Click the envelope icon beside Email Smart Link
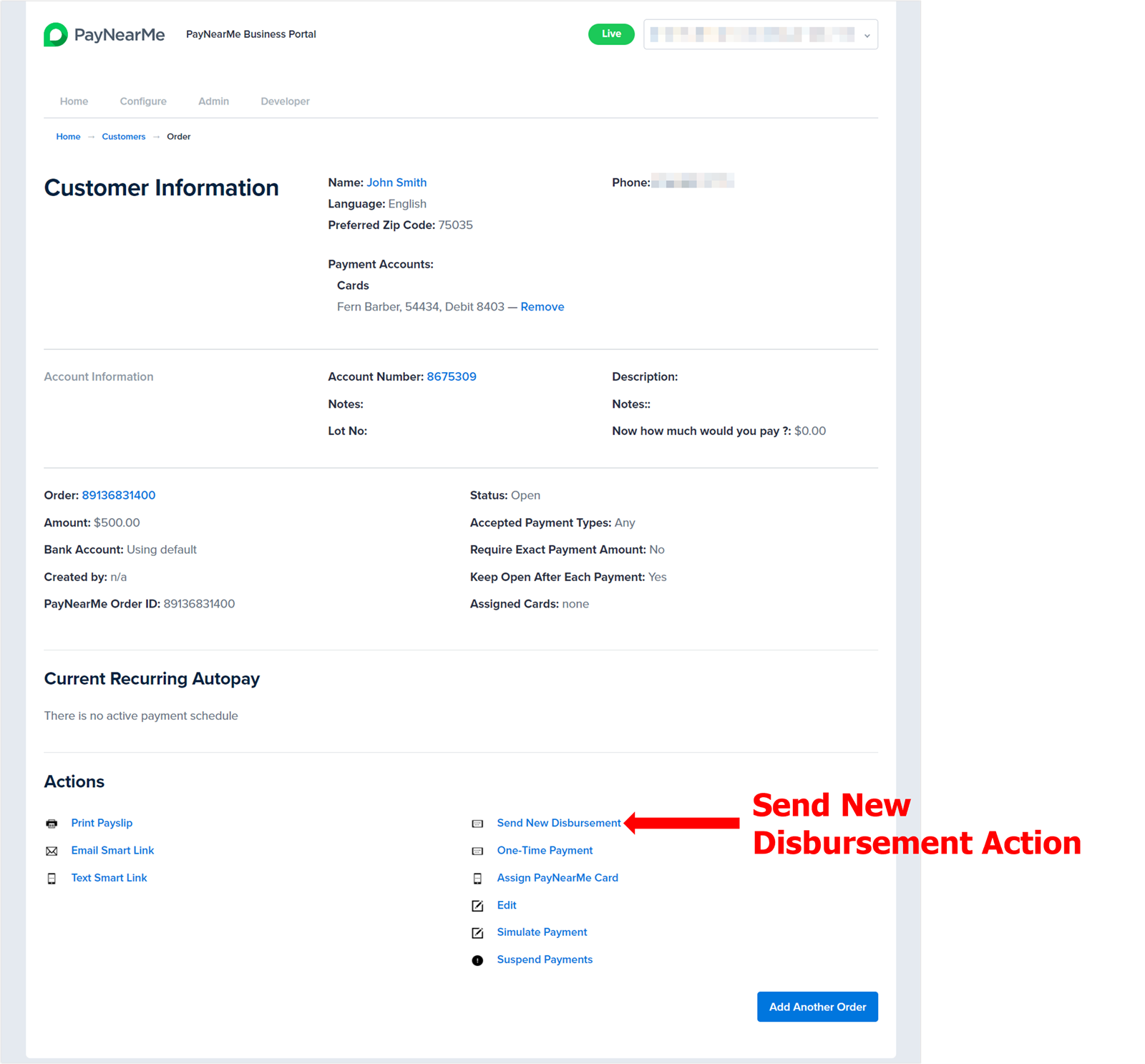 52,851
